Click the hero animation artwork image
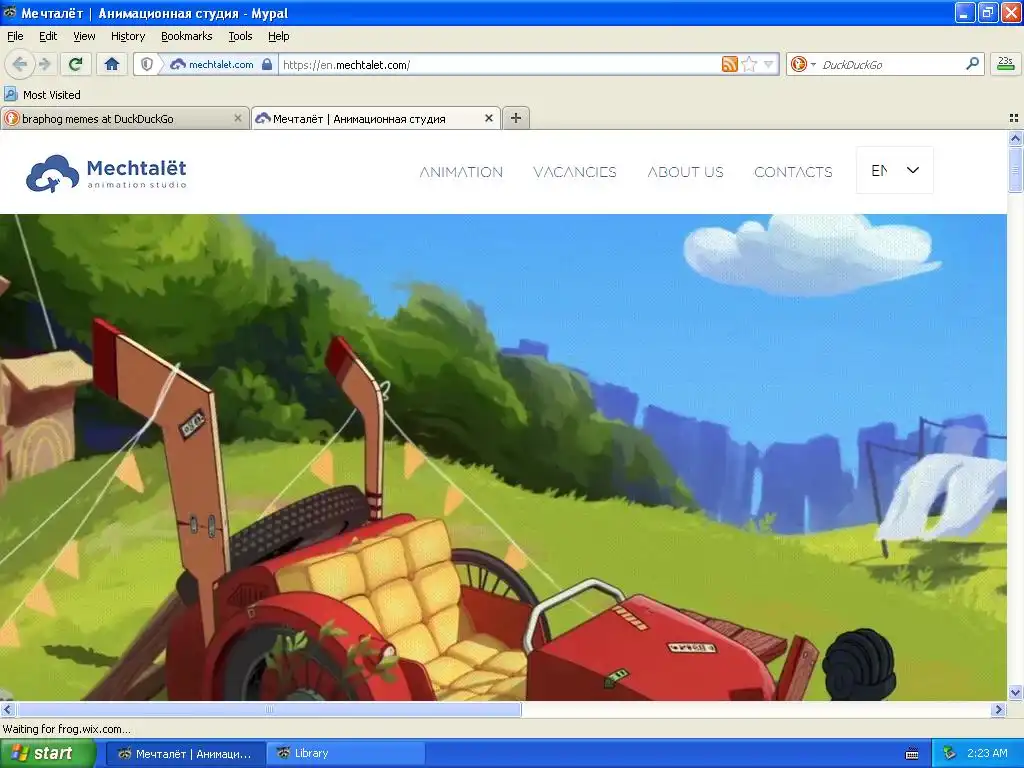This screenshot has height=768, width=1024. point(503,457)
